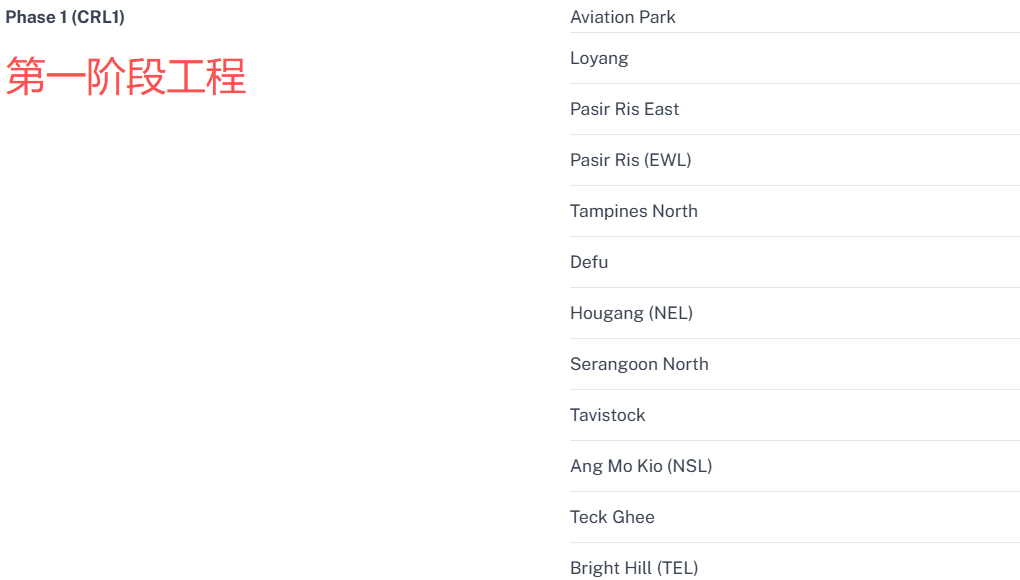Click the Hougang (NEL) row

(x=795, y=313)
